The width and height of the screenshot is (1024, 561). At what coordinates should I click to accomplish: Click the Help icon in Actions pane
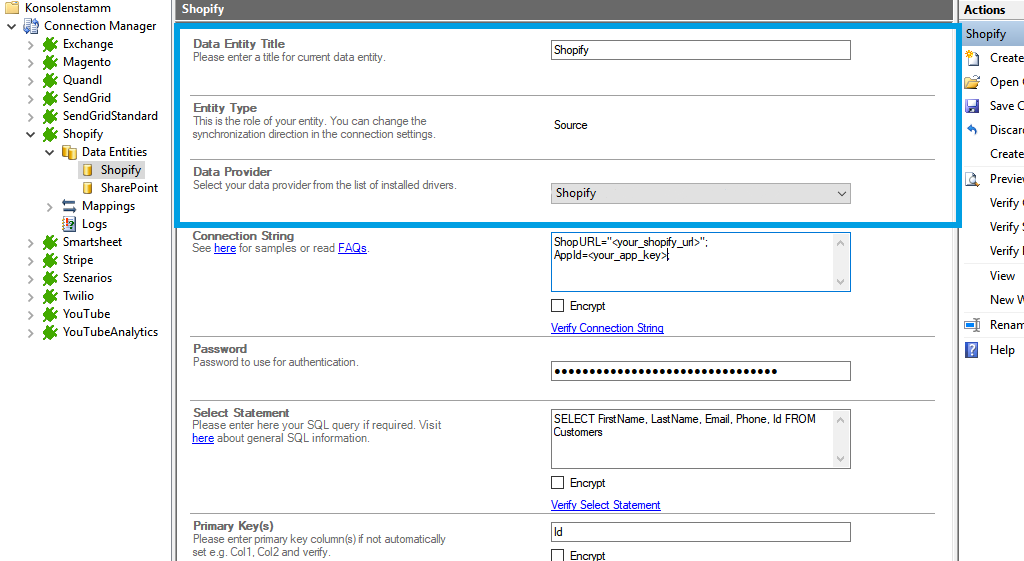coord(972,350)
